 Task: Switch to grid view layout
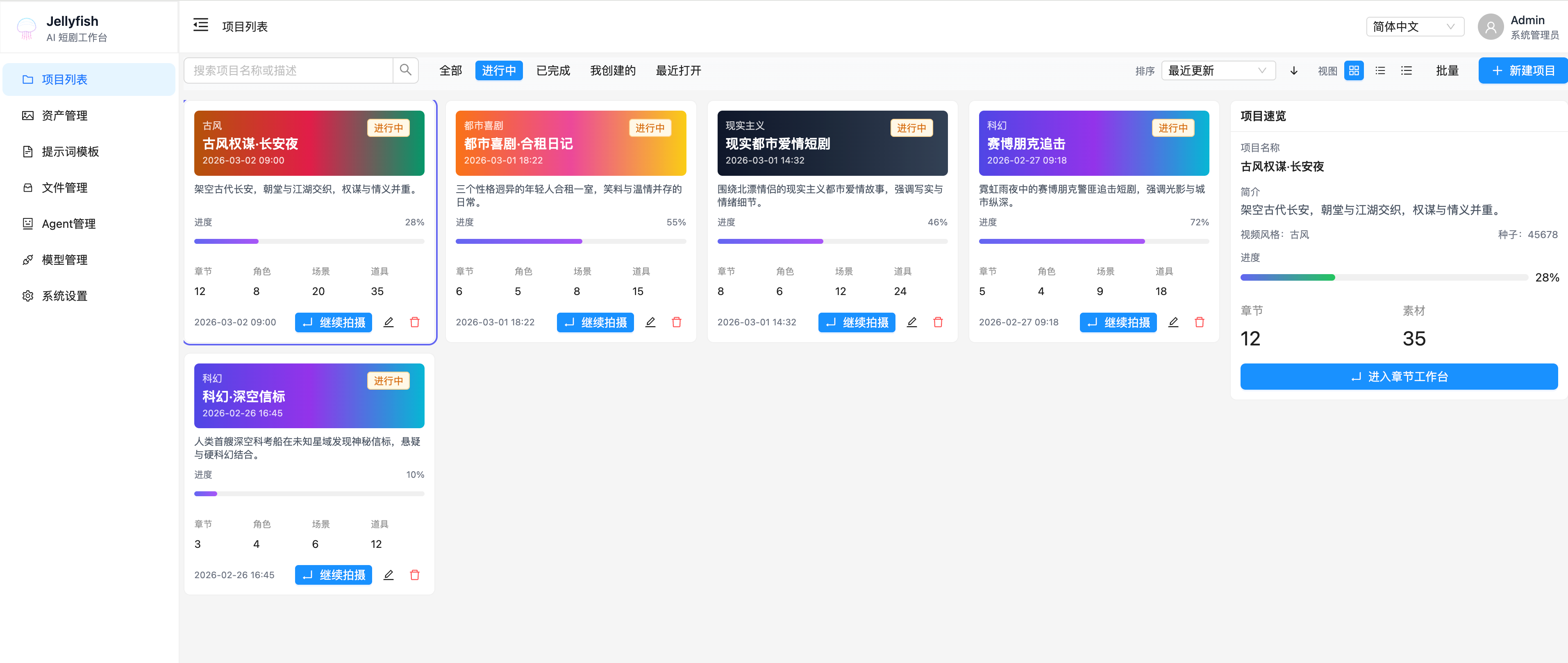(1353, 70)
